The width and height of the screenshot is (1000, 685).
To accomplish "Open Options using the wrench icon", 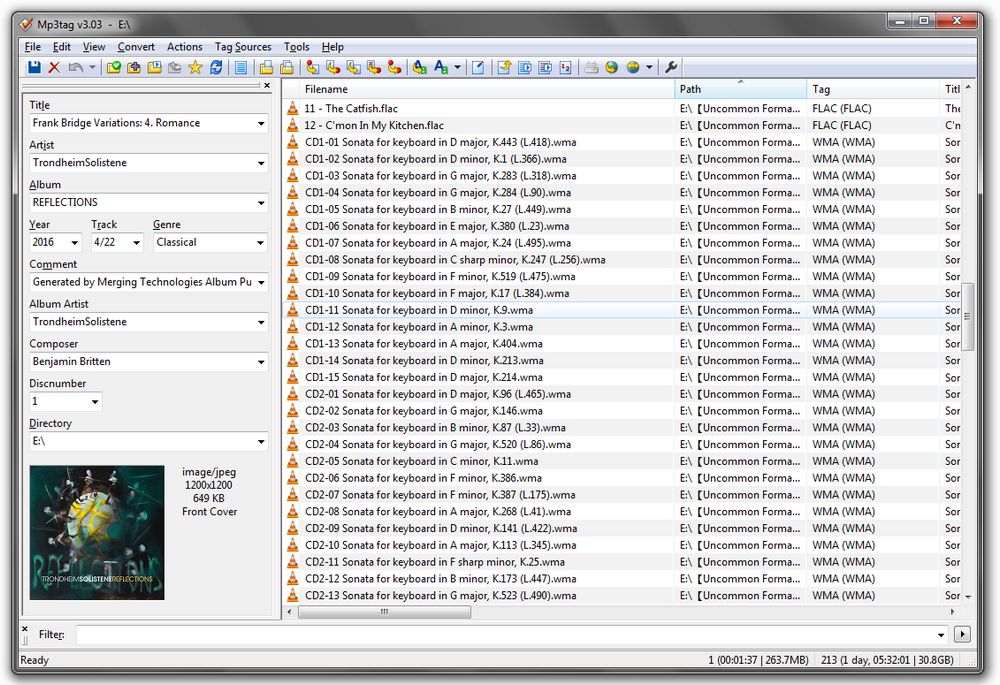I will (671, 67).
